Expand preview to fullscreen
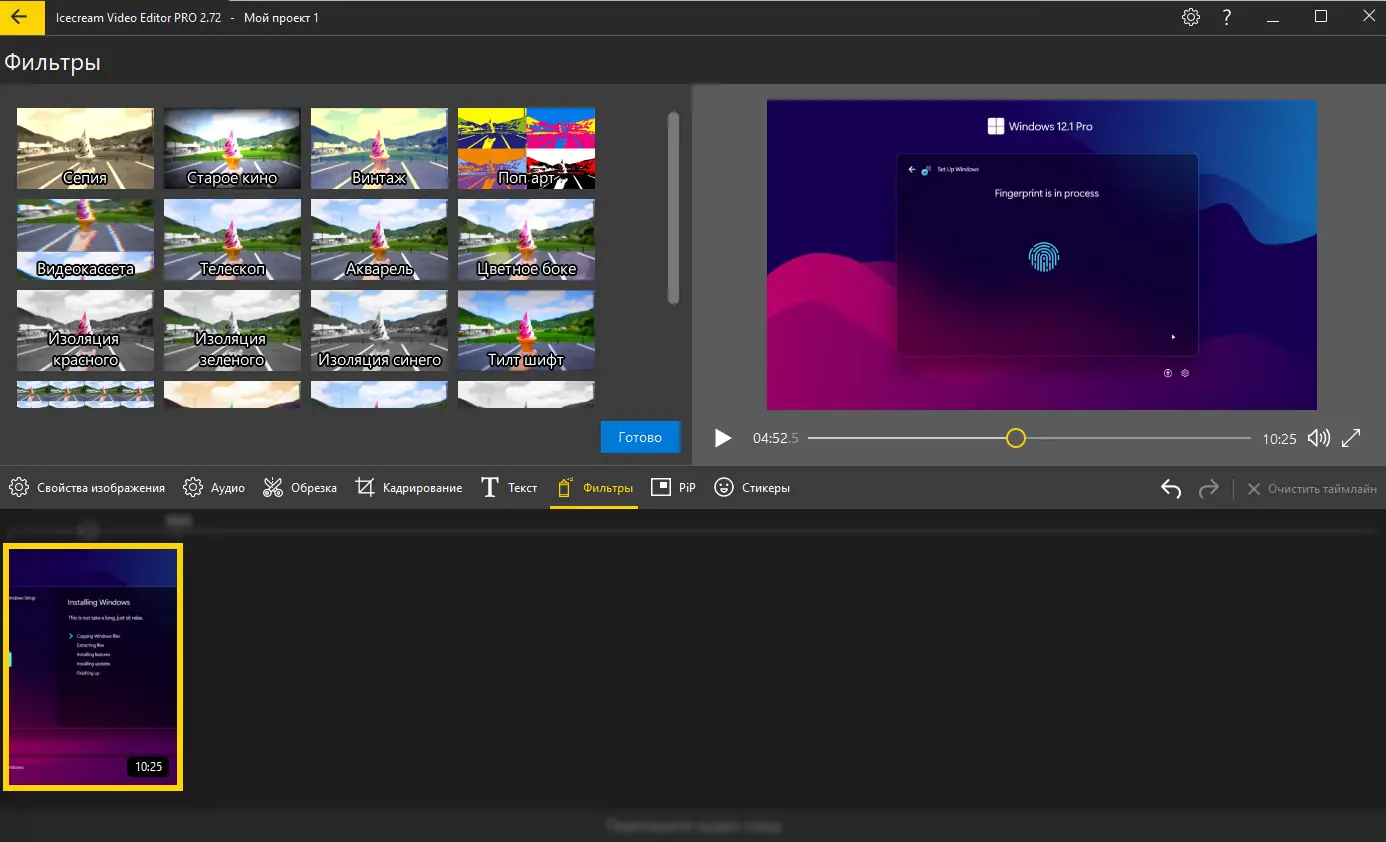Viewport: 1386px width, 842px height. (x=1351, y=438)
